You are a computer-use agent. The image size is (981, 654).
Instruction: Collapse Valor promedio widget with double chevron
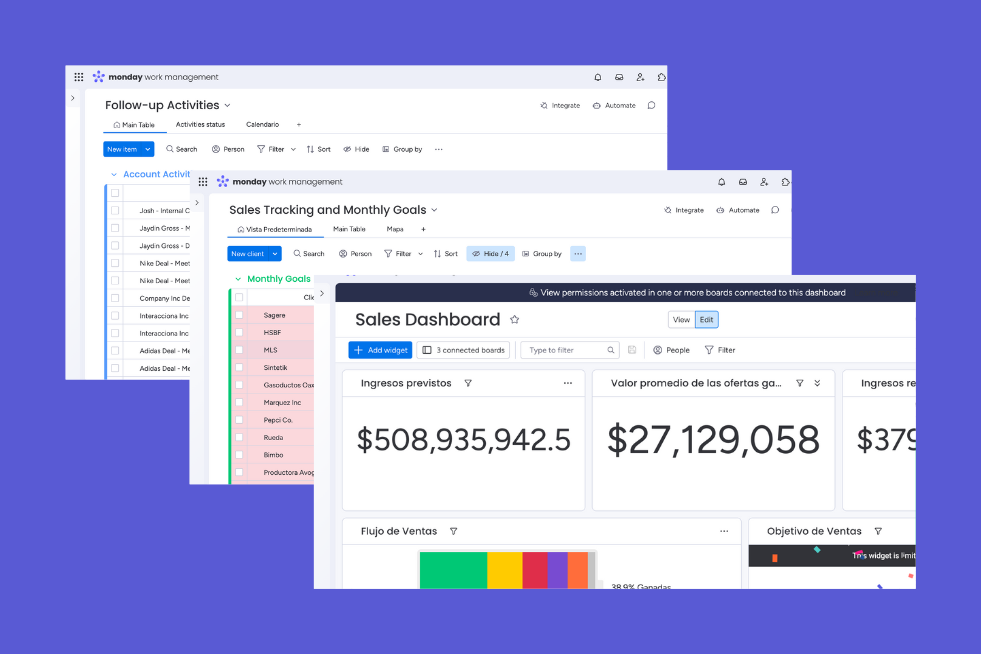click(817, 383)
